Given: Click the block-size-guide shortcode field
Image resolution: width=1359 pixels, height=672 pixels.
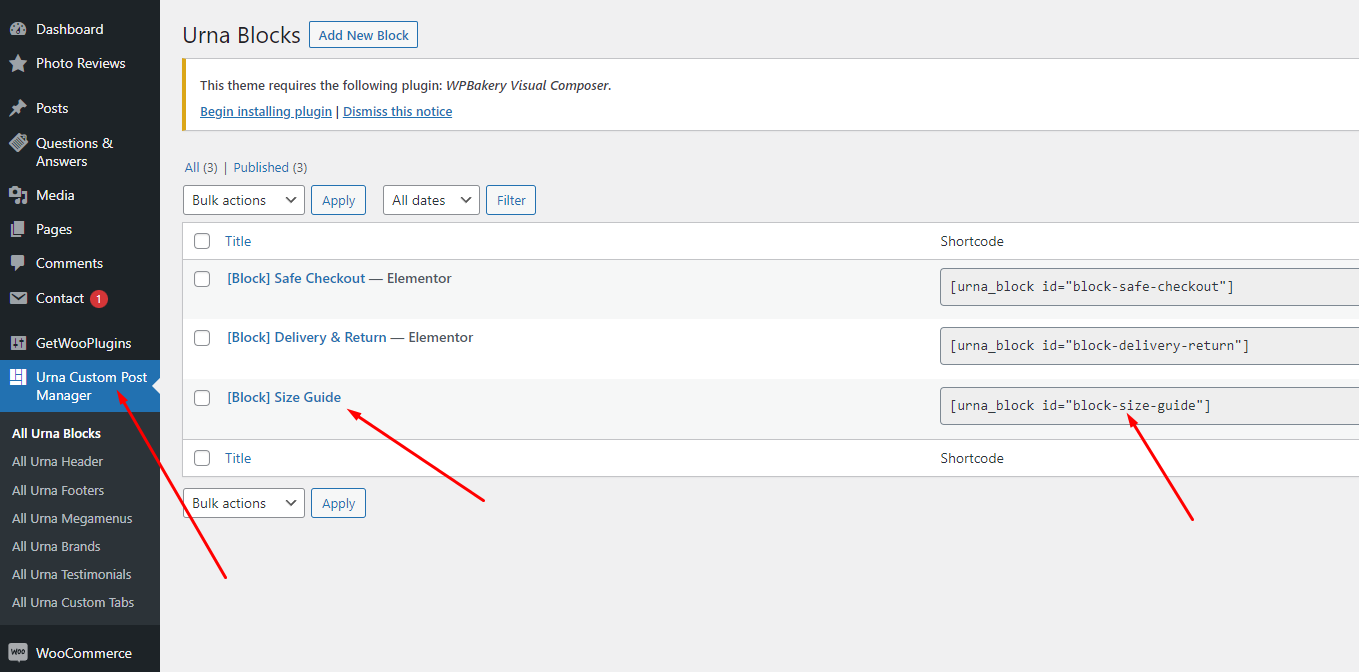Looking at the screenshot, I should [x=1149, y=405].
